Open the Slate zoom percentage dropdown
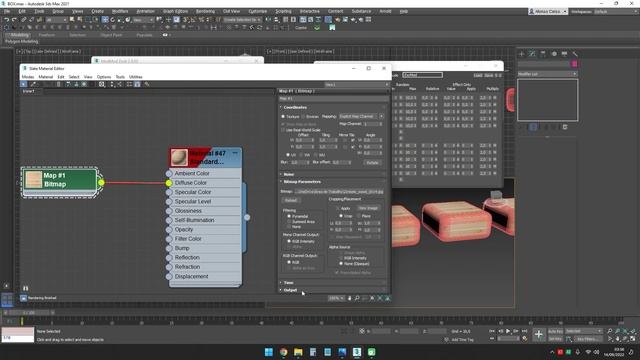The image size is (640, 360). (337, 298)
